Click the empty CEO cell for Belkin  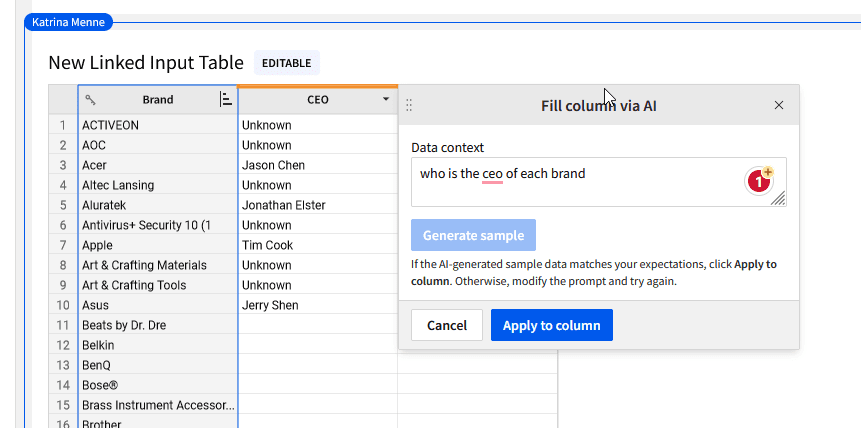tap(318, 345)
